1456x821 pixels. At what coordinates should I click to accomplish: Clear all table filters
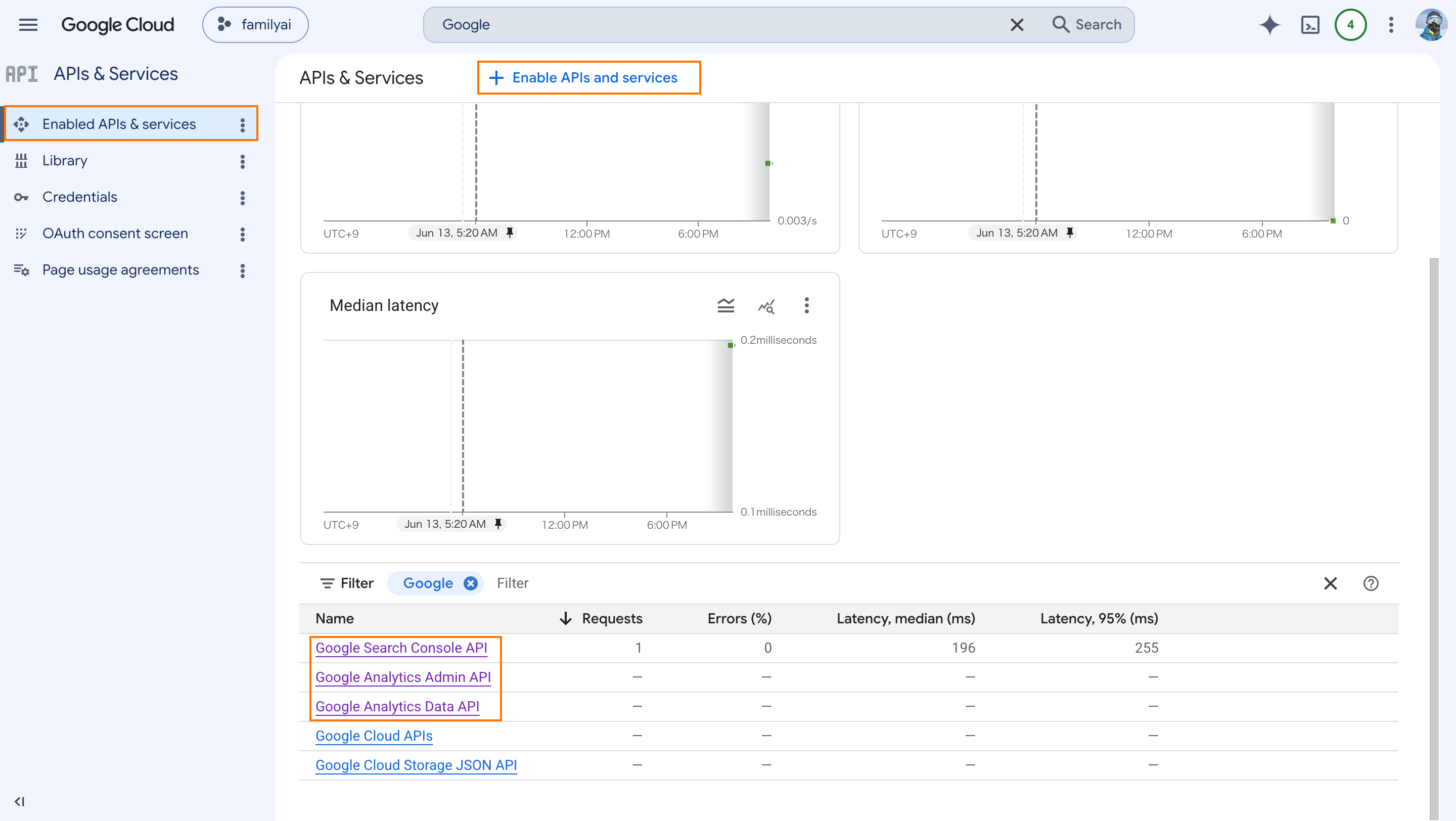pyautogui.click(x=1330, y=583)
